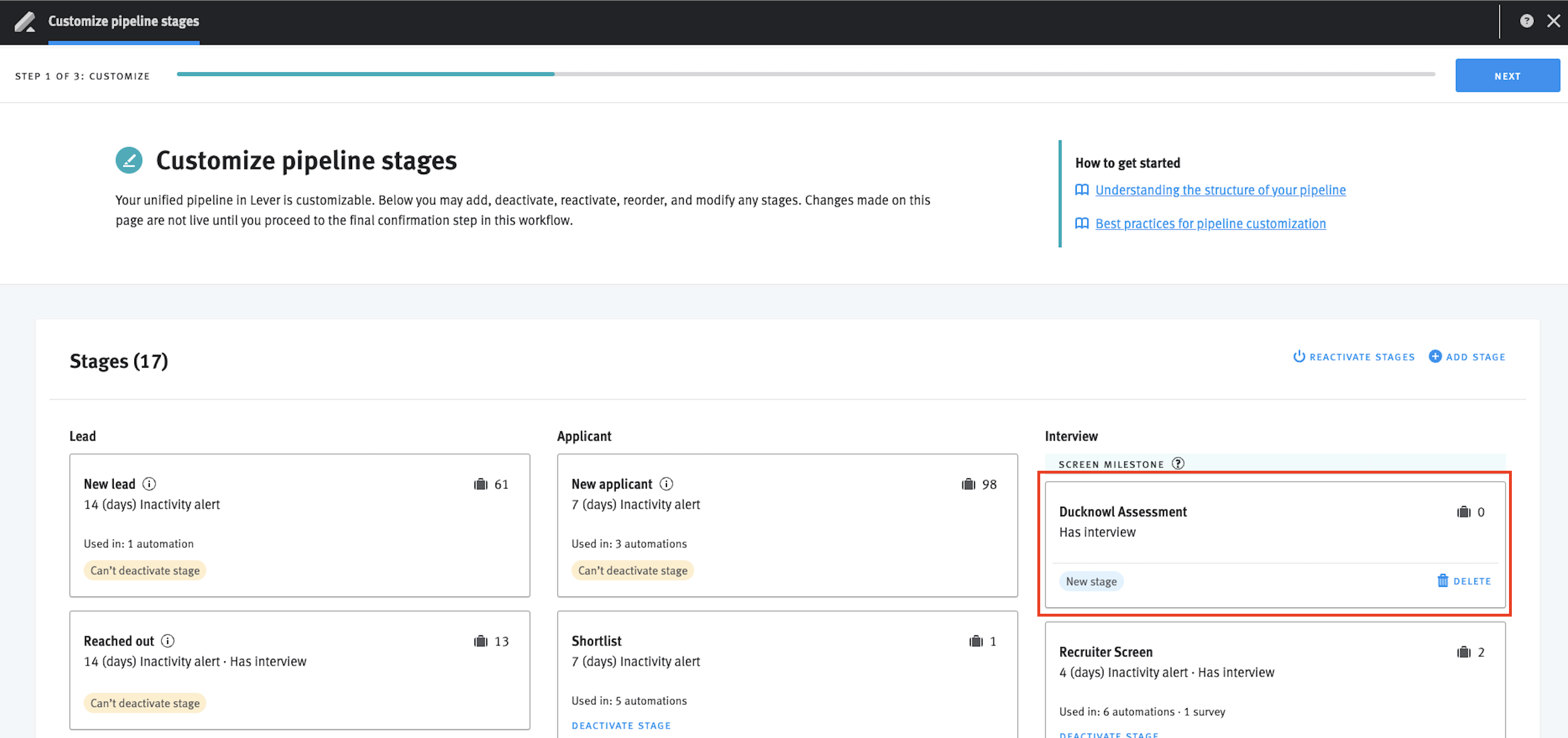
Task: Click briefcase icon on New applicant card
Action: click(x=968, y=484)
